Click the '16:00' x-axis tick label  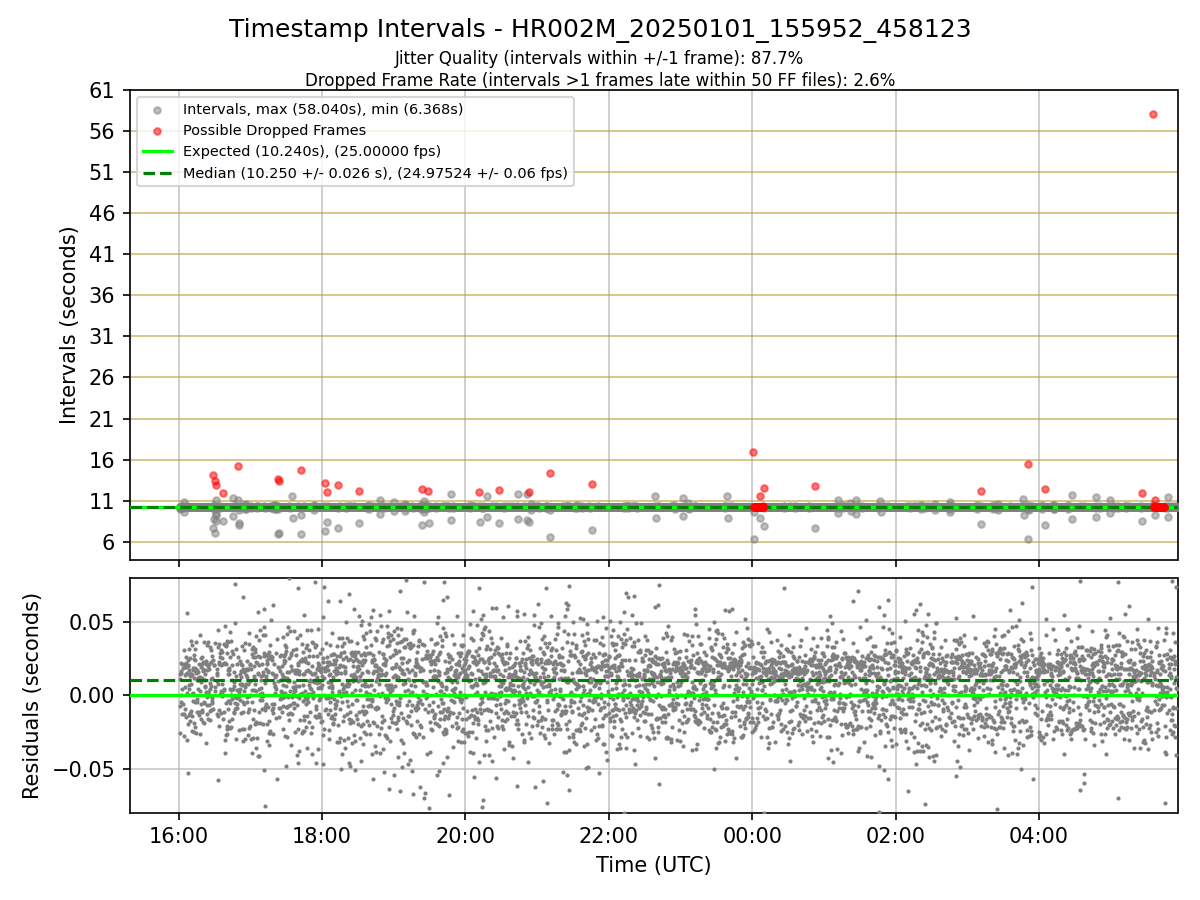coord(179,836)
